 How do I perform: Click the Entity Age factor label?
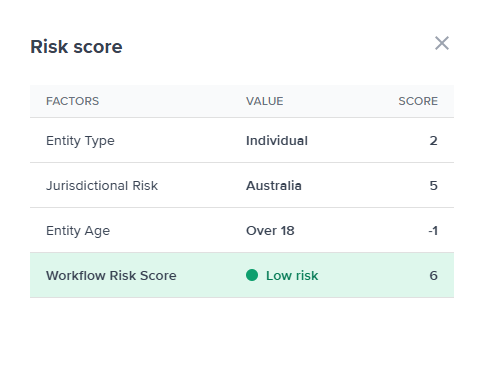pyautogui.click(x=78, y=231)
